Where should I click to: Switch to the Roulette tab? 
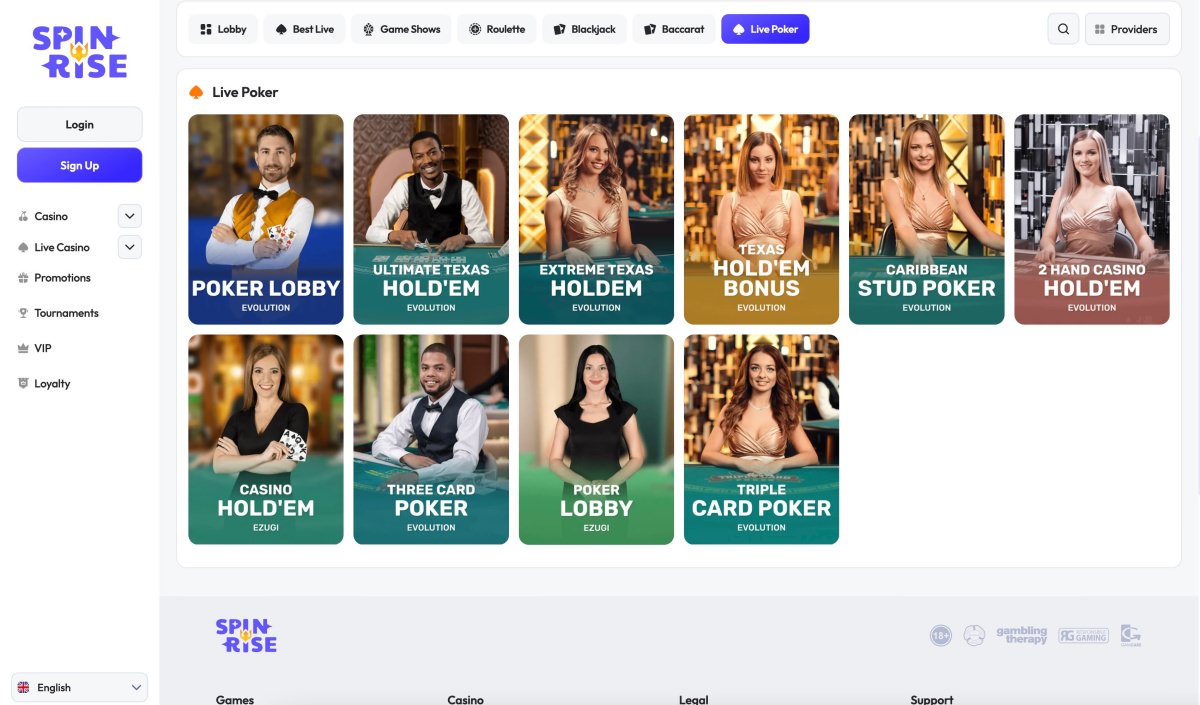(497, 29)
